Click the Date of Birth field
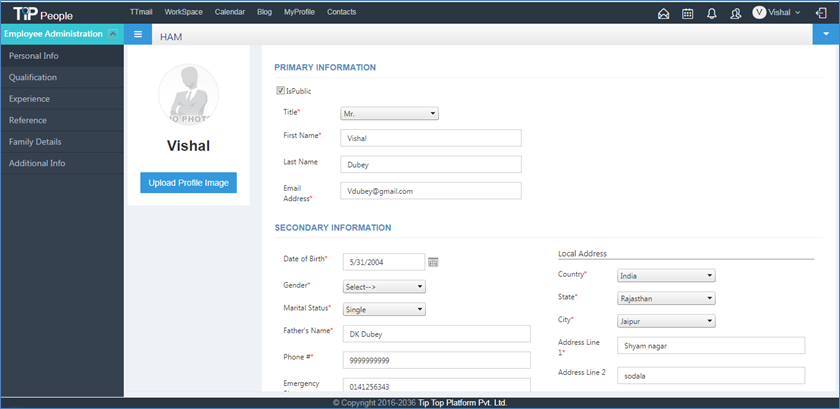Viewport: 840px width, 409px height. pyautogui.click(x=384, y=262)
